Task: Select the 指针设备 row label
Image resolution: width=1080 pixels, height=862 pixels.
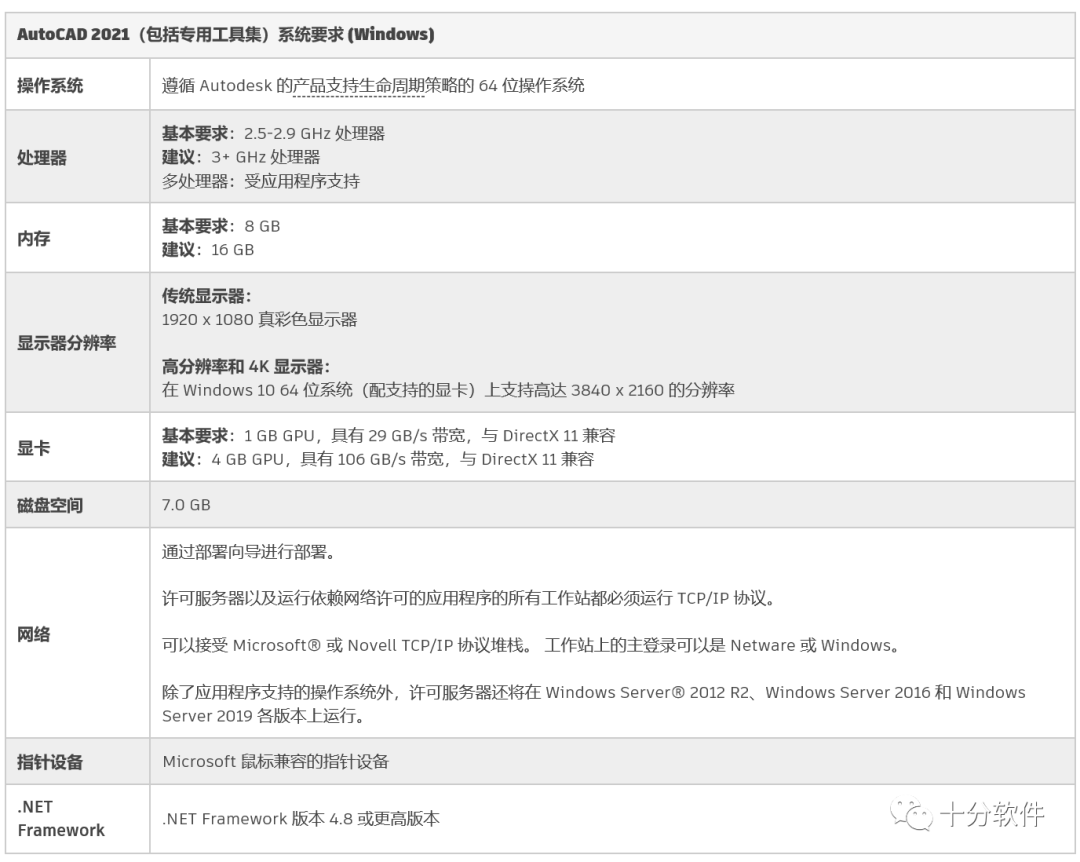Action: click(50, 762)
